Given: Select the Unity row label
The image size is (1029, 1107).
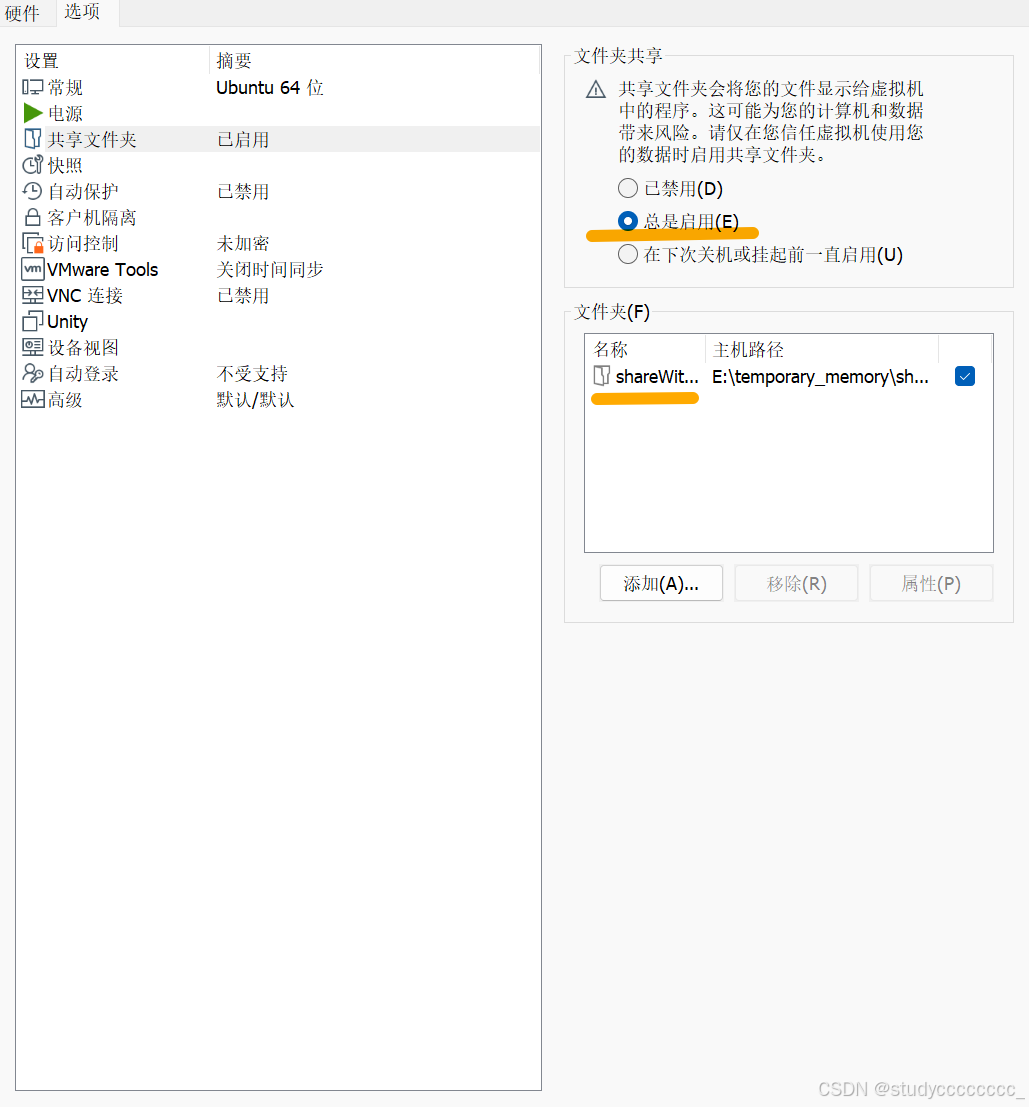Looking at the screenshot, I should coord(67,322).
